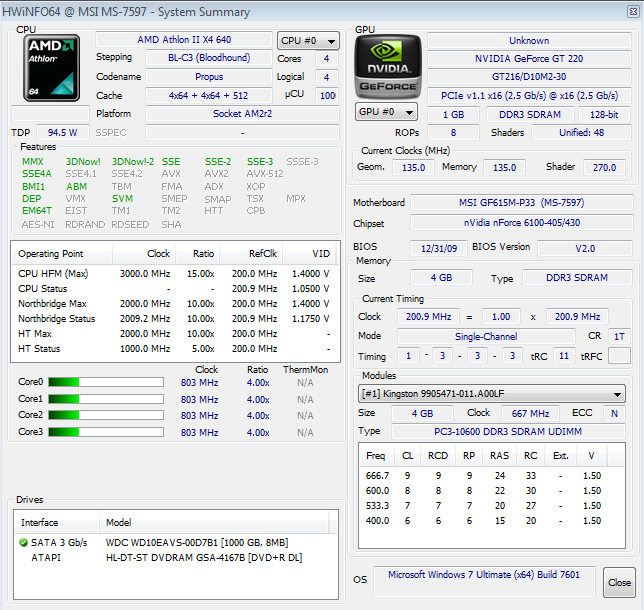Click the PCIe v1.1 x16 bus field

pos(529,96)
